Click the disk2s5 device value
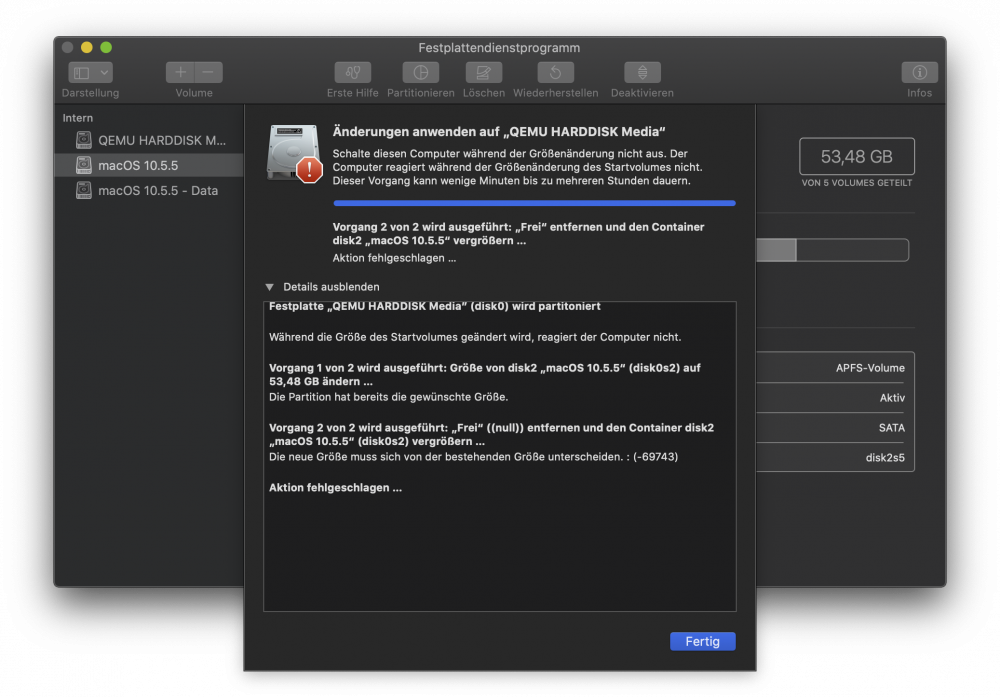The width and height of the screenshot is (1000, 697). pyautogui.click(x=885, y=458)
